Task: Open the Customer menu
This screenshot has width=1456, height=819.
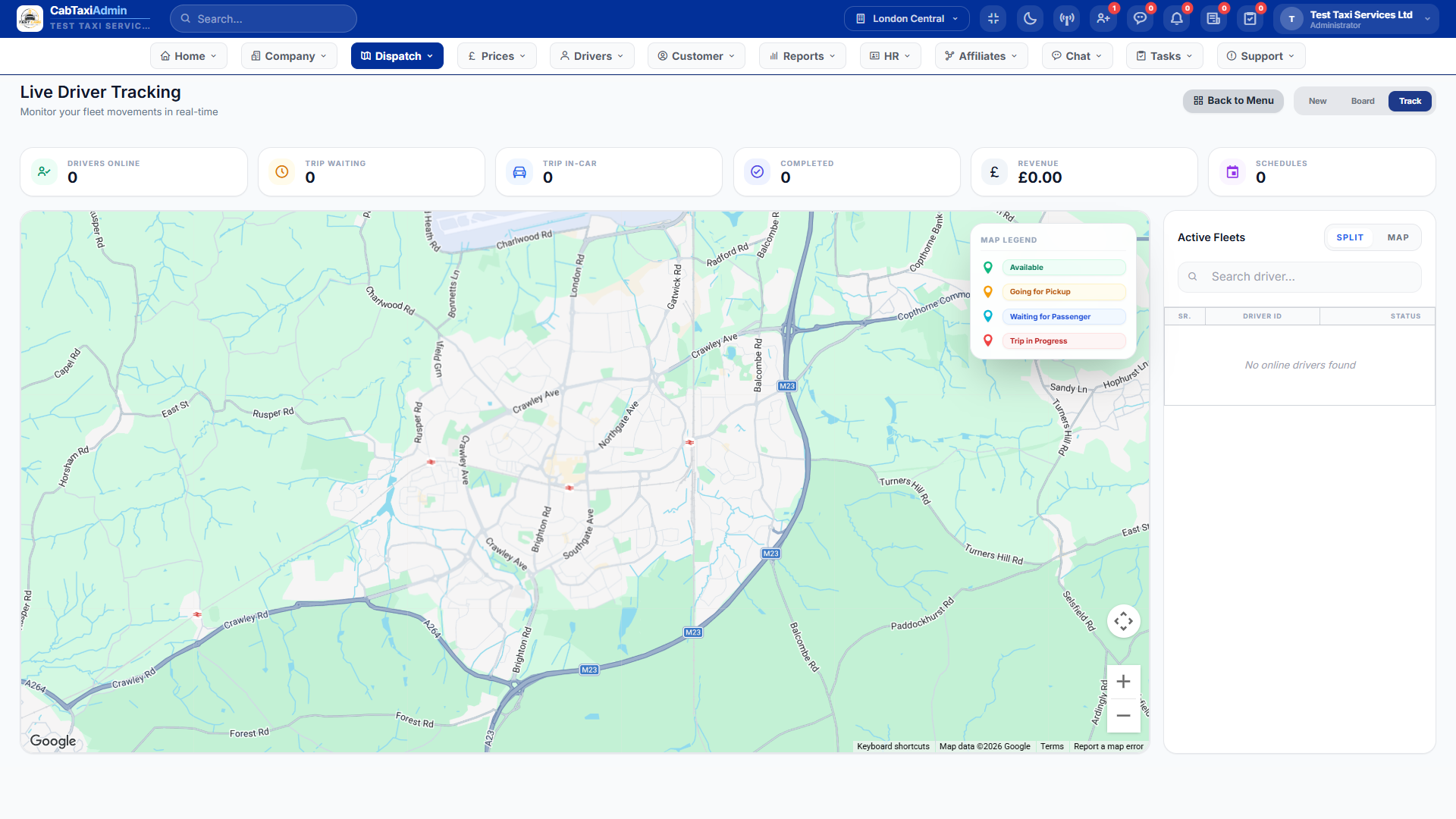Action: [696, 56]
